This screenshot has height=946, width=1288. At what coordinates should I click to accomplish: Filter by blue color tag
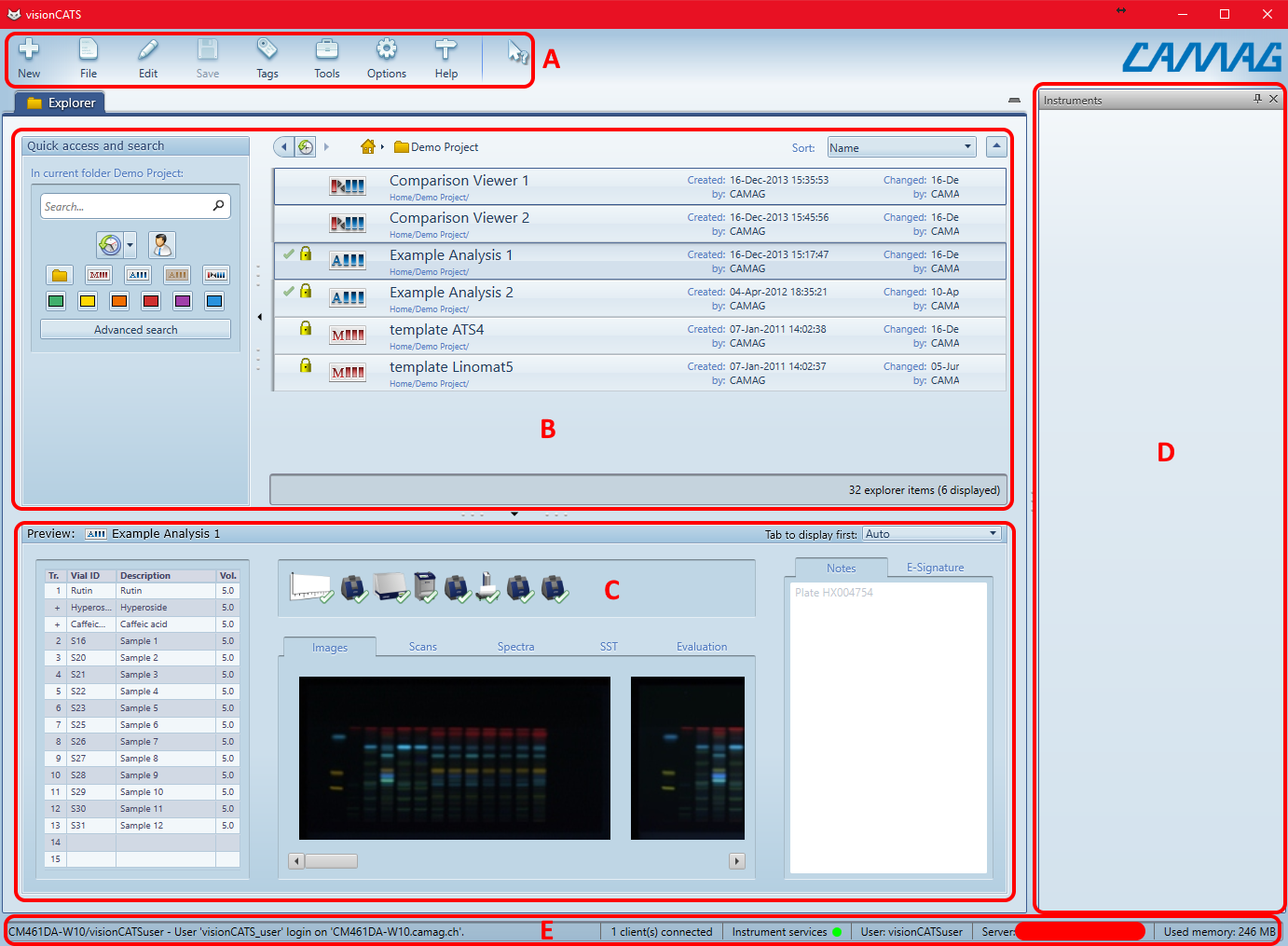214,301
